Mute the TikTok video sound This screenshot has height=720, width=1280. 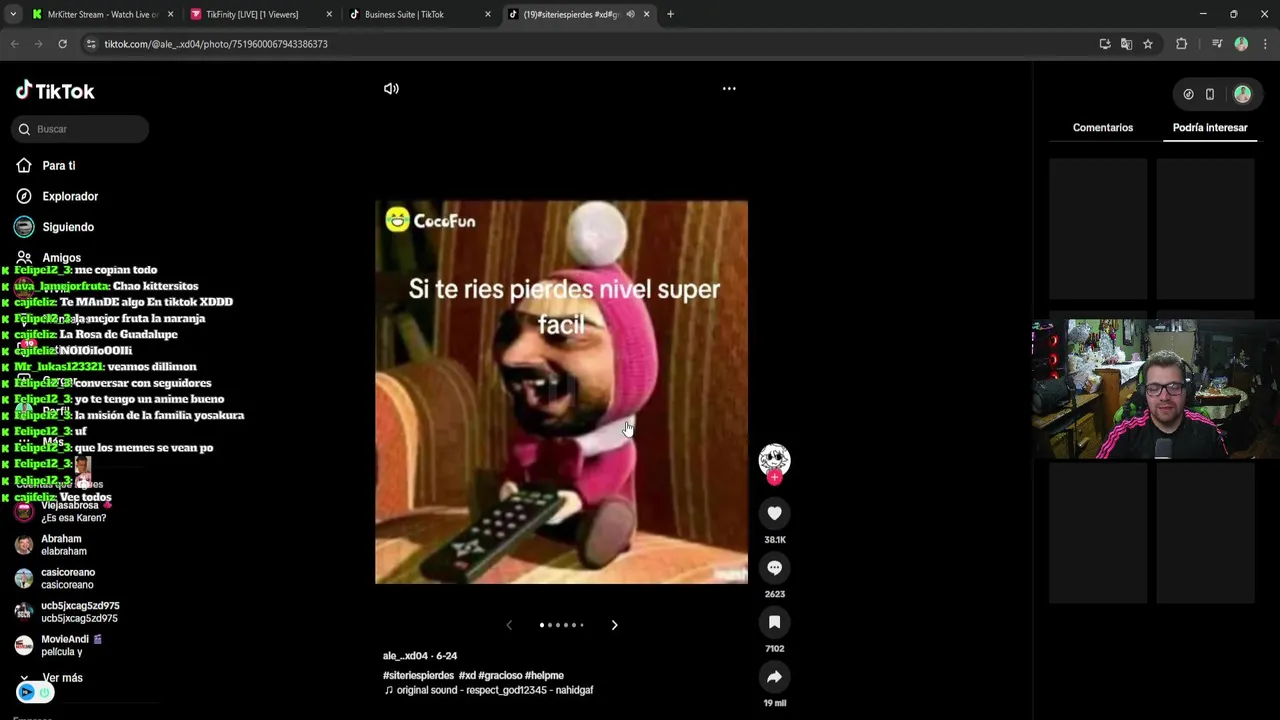coord(391,88)
